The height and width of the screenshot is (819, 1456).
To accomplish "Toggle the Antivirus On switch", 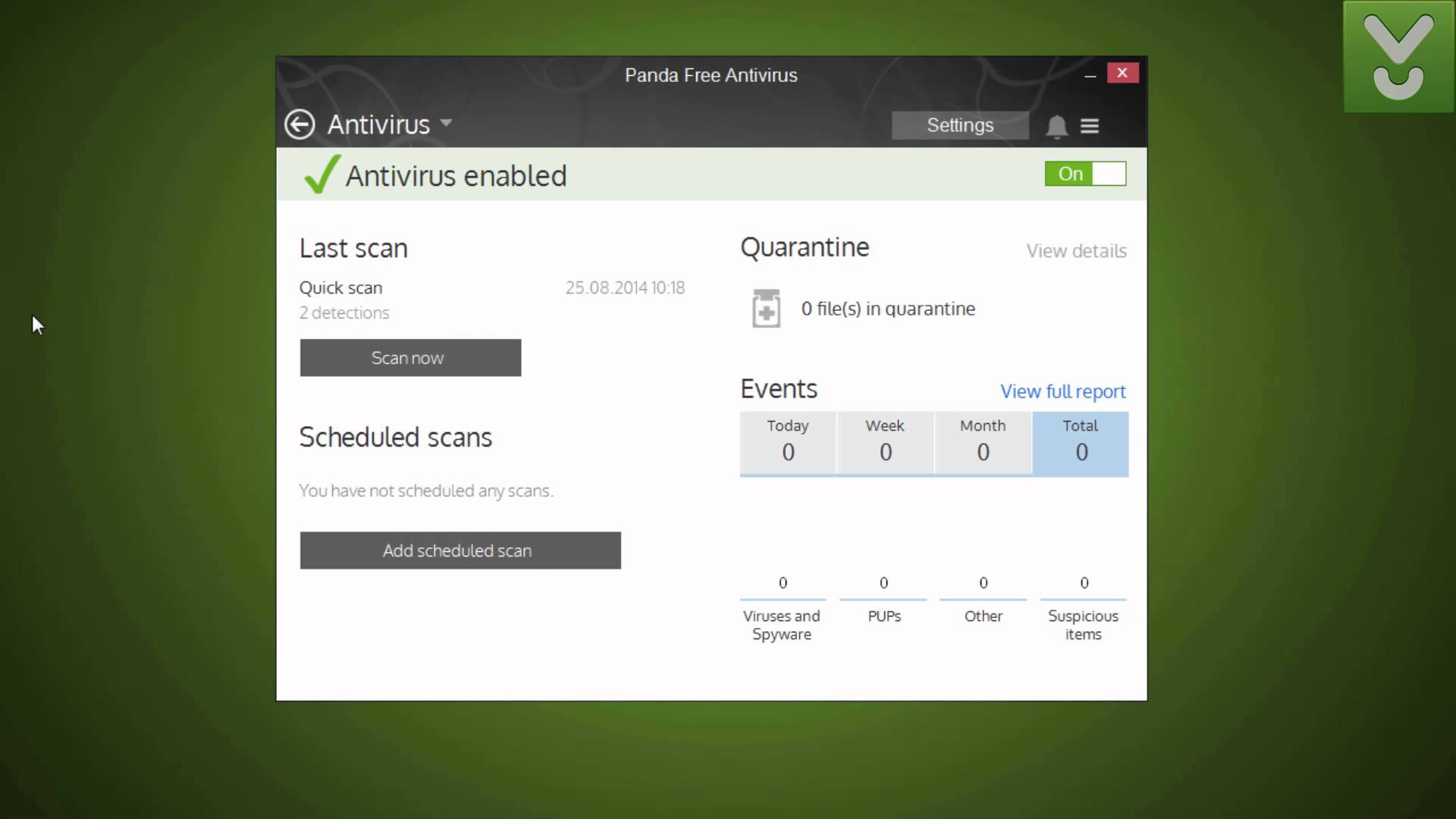I will point(1085,174).
